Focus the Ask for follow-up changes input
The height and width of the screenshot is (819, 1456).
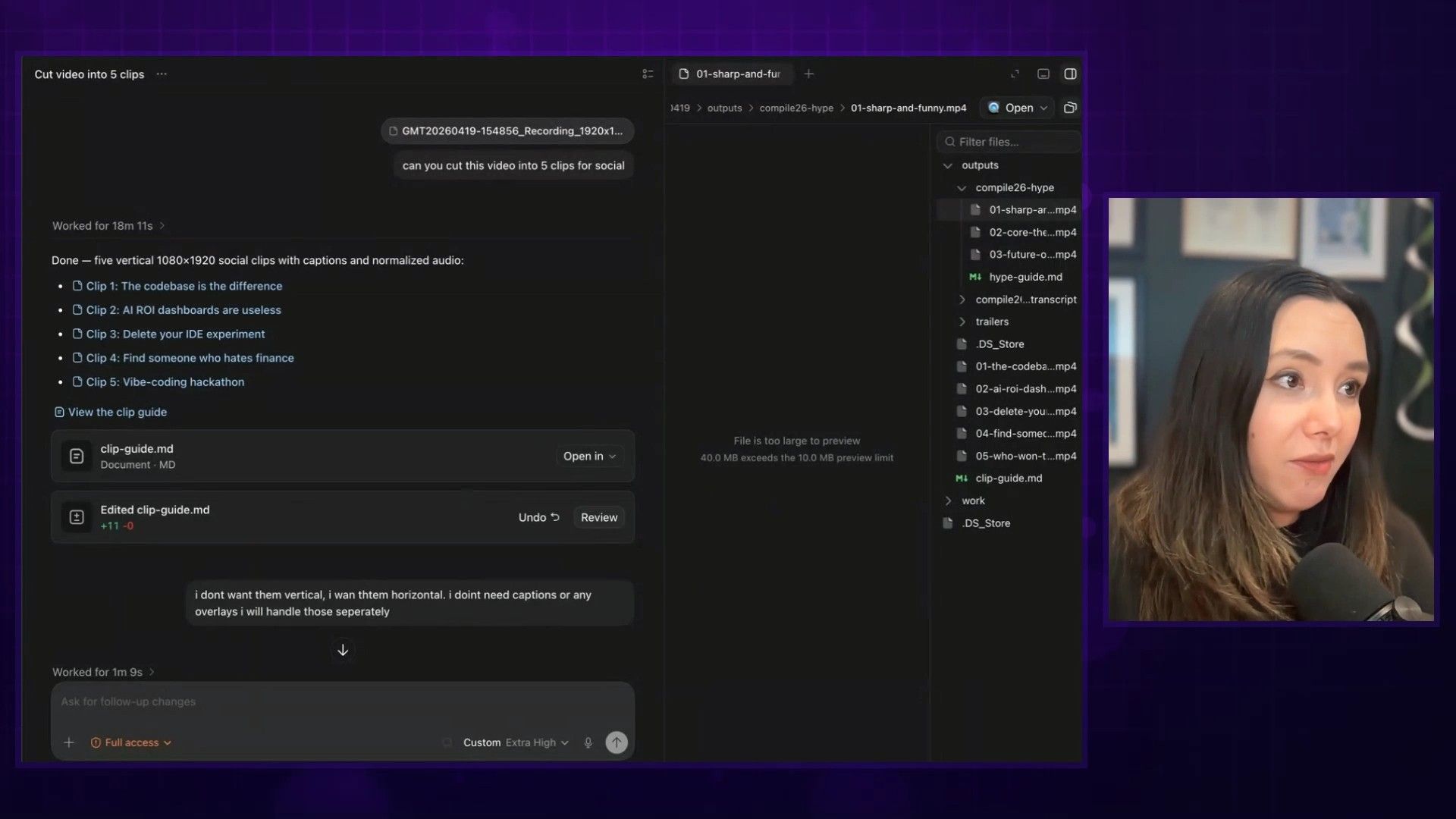[343, 702]
